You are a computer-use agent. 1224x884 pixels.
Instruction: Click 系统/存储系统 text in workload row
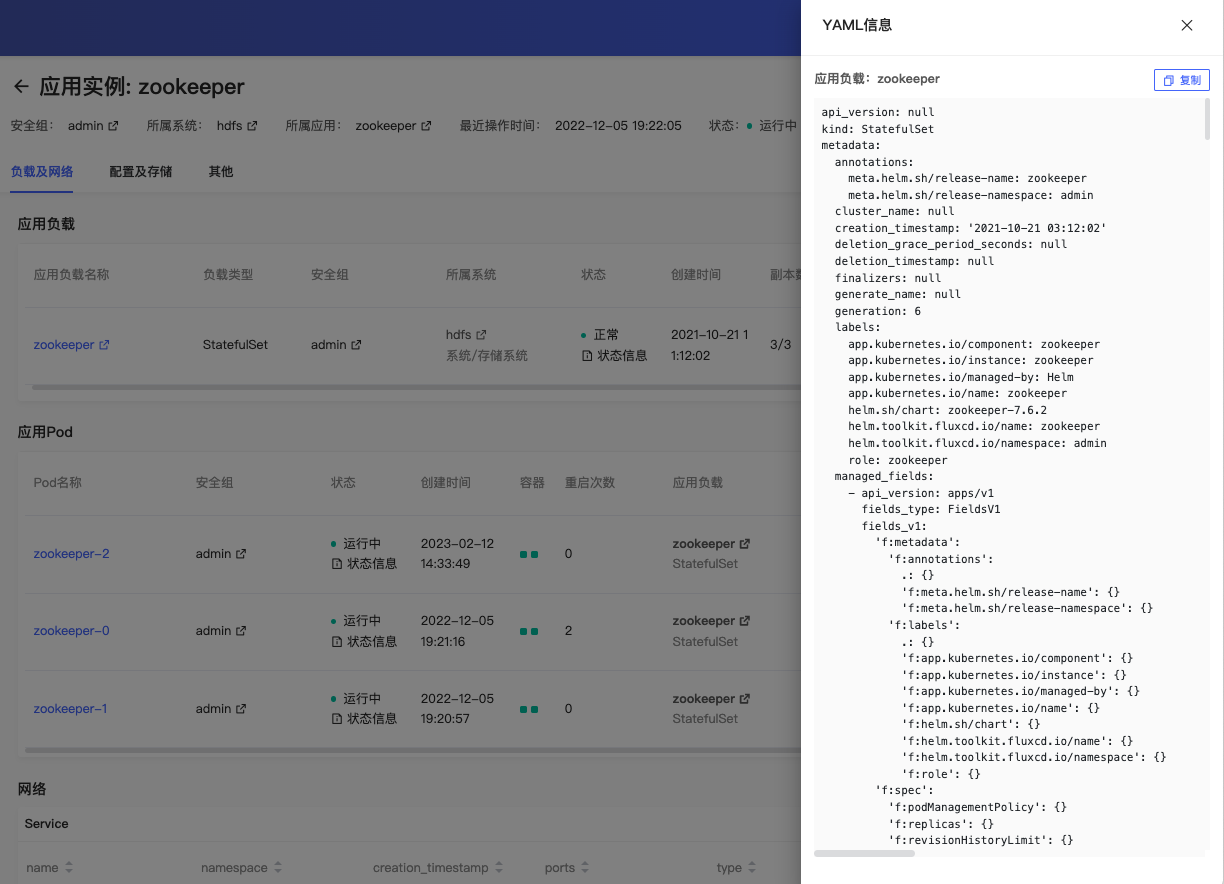coord(486,356)
